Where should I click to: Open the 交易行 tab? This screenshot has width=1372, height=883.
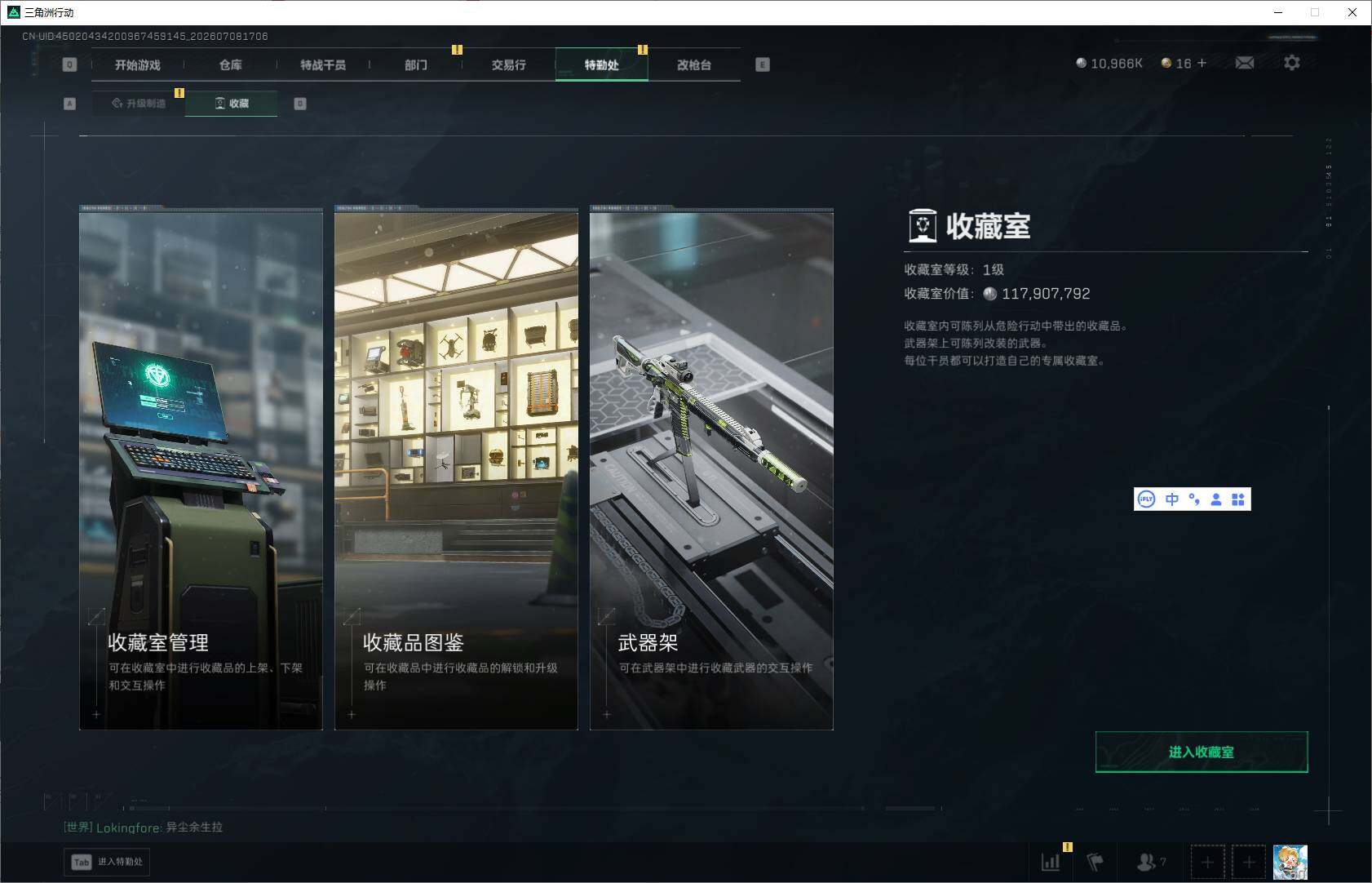tap(508, 64)
